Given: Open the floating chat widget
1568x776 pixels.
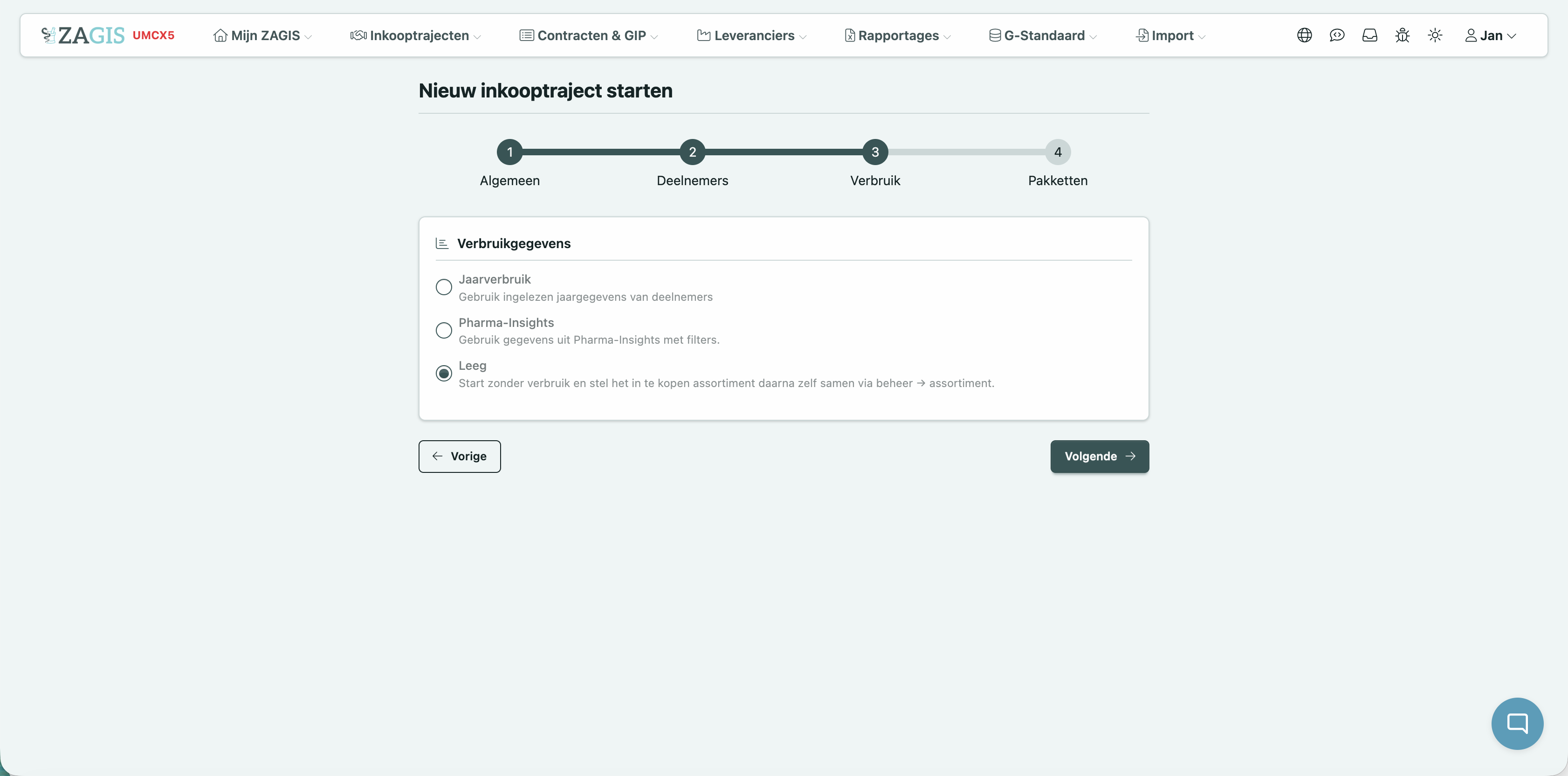Looking at the screenshot, I should pos(1517,723).
